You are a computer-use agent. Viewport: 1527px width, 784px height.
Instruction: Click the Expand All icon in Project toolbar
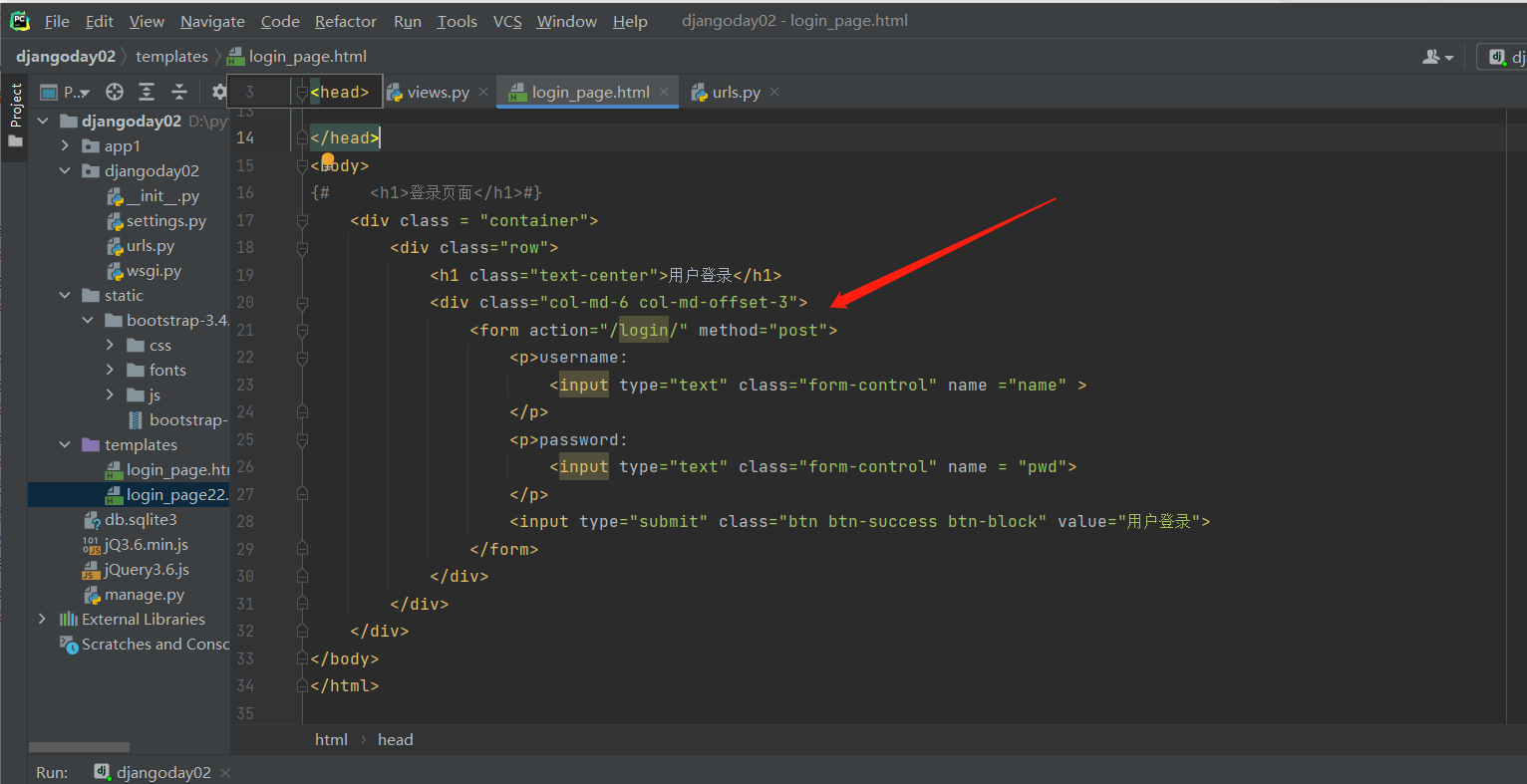tap(147, 93)
